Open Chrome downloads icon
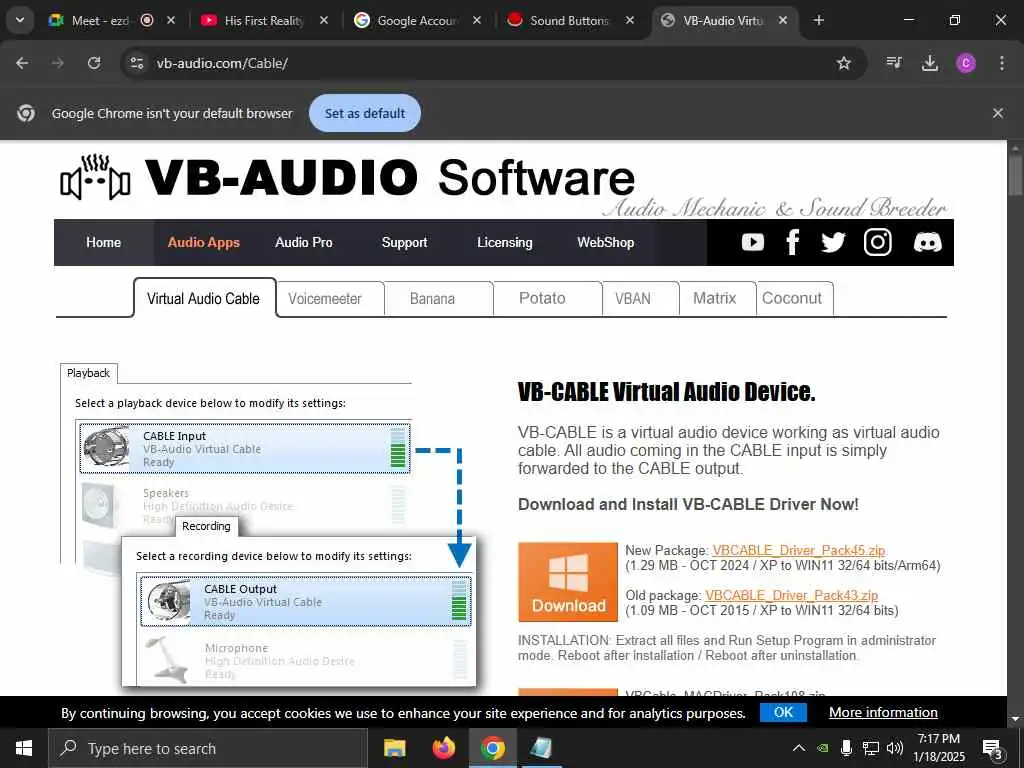Screen dimensions: 1024x768 coord(929,63)
